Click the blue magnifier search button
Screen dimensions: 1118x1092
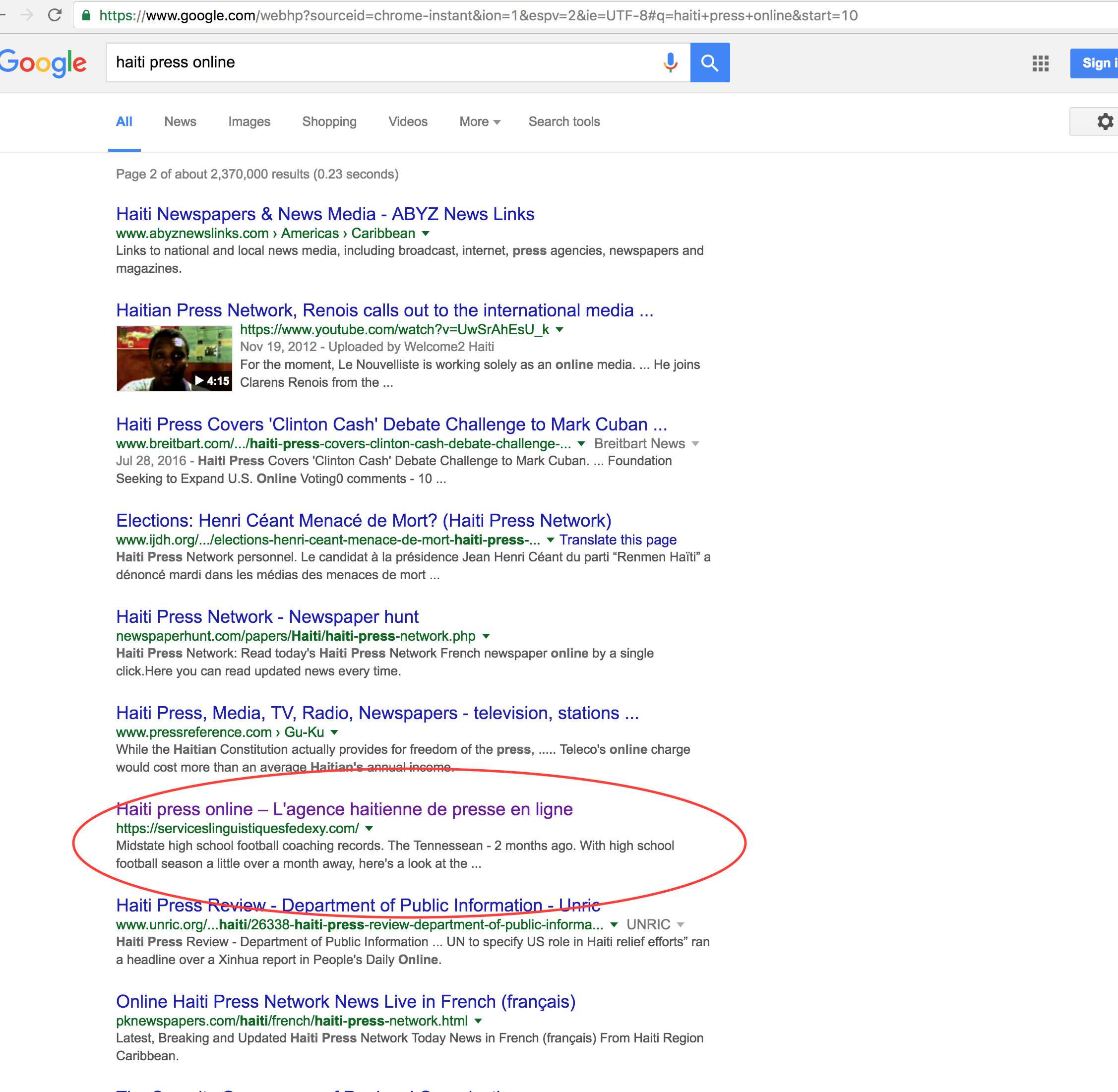coord(710,62)
